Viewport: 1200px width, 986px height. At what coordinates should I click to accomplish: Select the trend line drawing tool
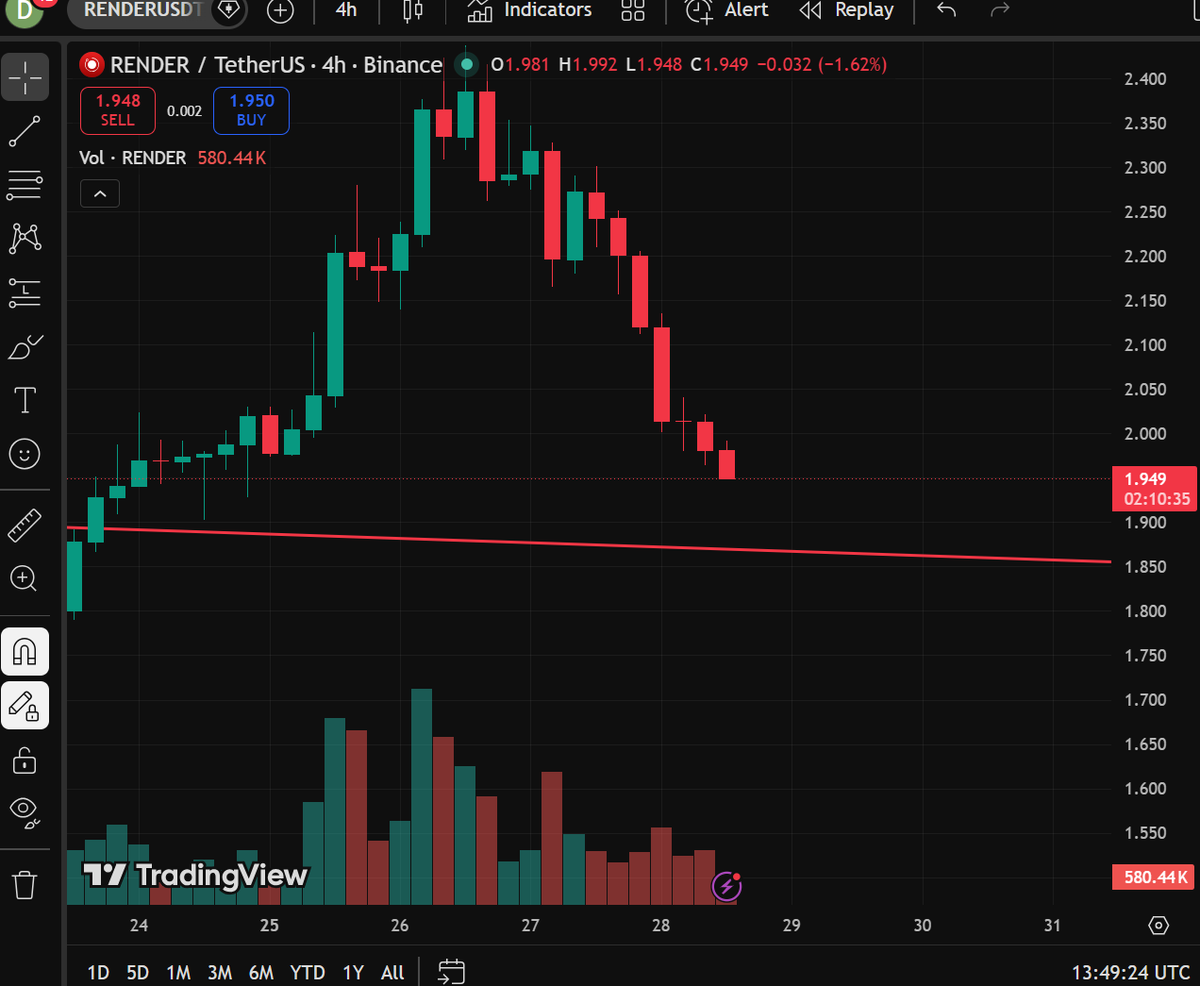(x=25, y=131)
